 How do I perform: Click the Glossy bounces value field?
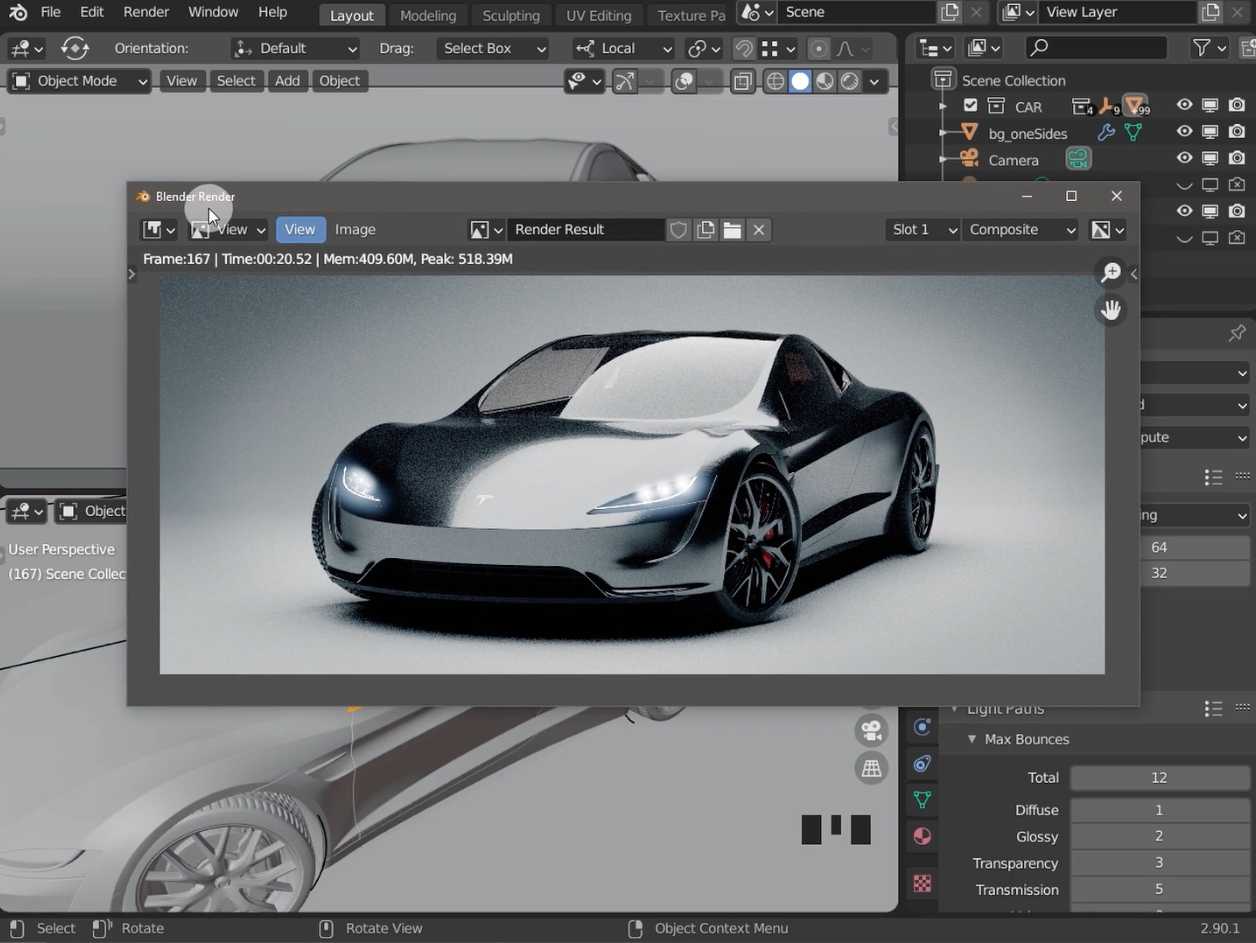click(1159, 836)
